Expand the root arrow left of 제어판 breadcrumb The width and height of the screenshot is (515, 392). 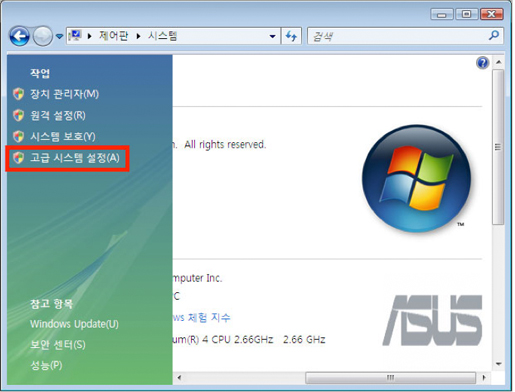pos(89,36)
